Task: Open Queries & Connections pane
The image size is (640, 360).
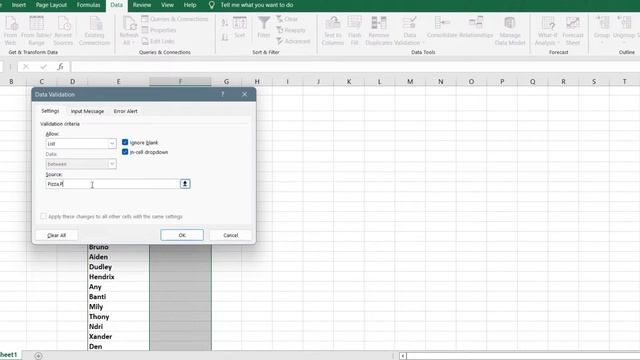Action: [175, 19]
